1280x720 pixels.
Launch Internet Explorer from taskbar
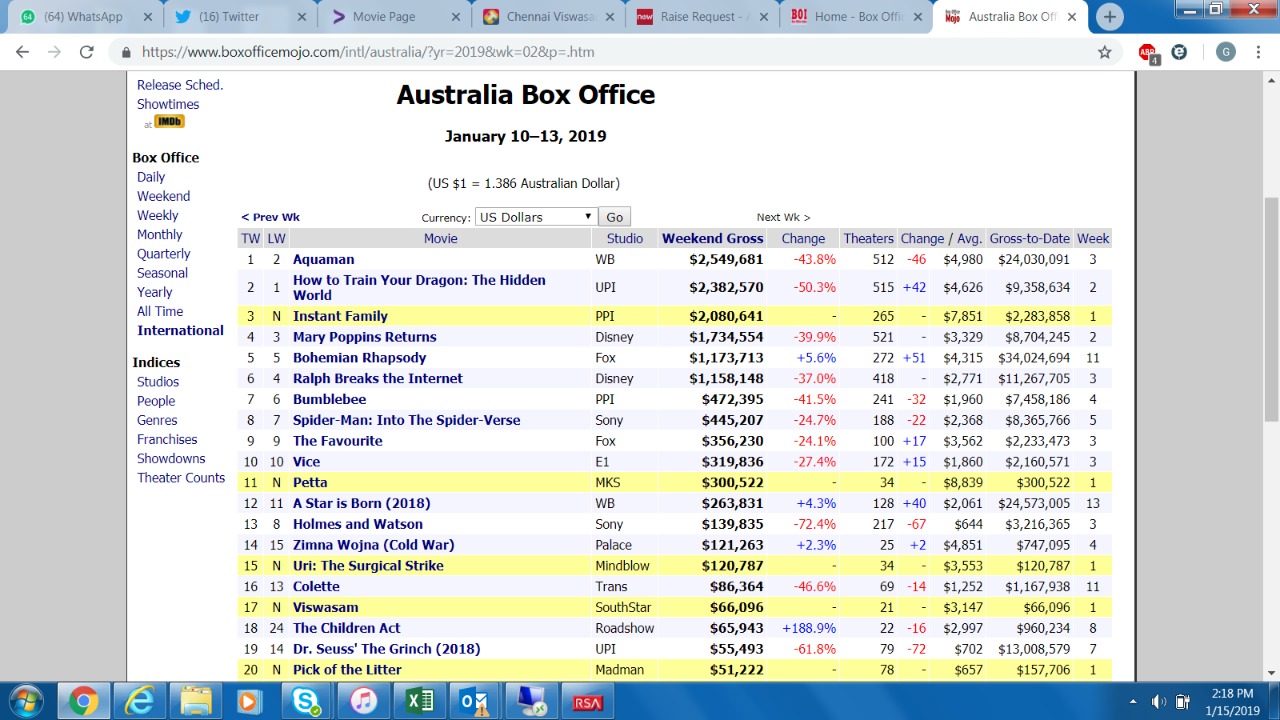tap(139, 701)
